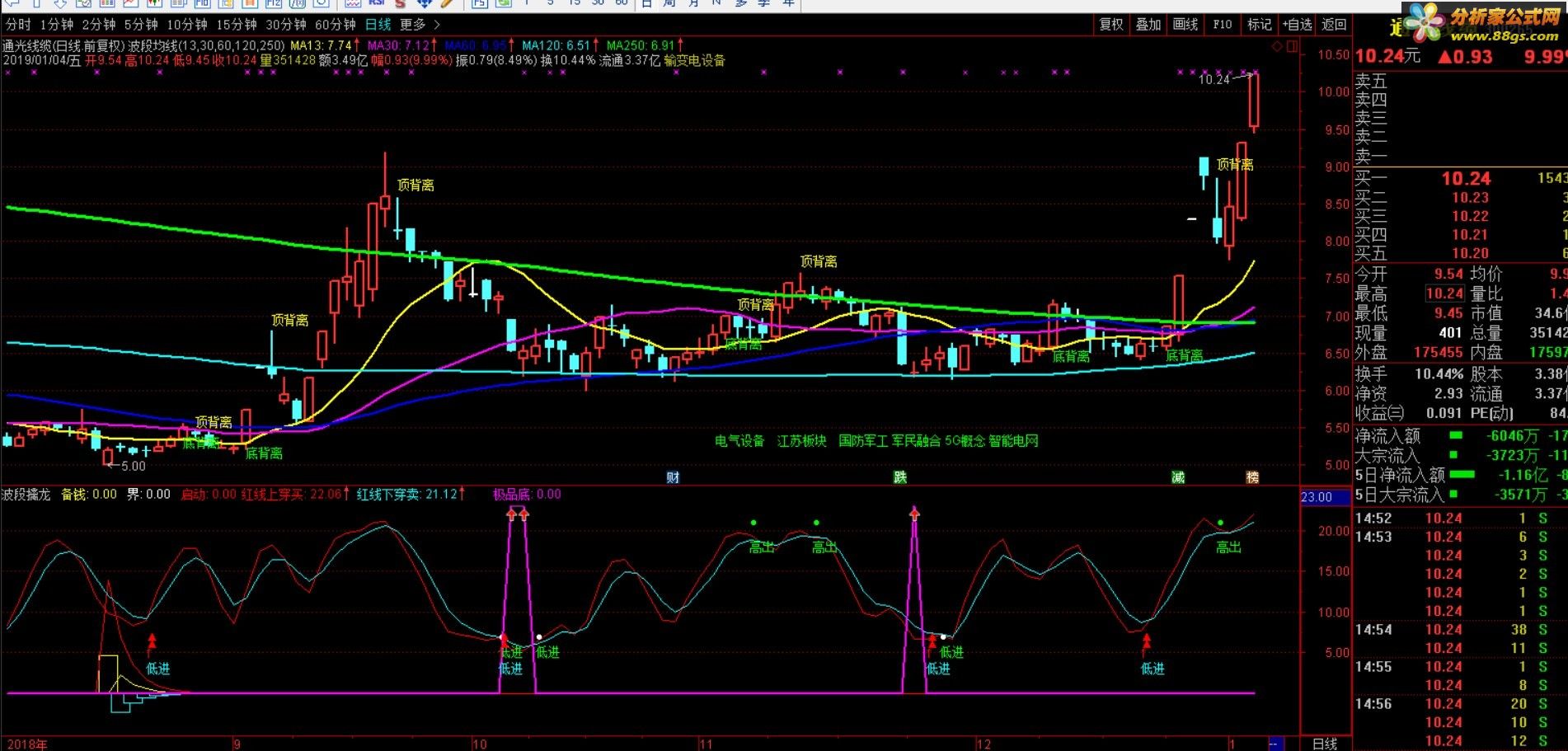Image resolution: width=1568 pixels, height=751 pixels.
Task: Select the 日线 daily period tab
Action: point(378,25)
